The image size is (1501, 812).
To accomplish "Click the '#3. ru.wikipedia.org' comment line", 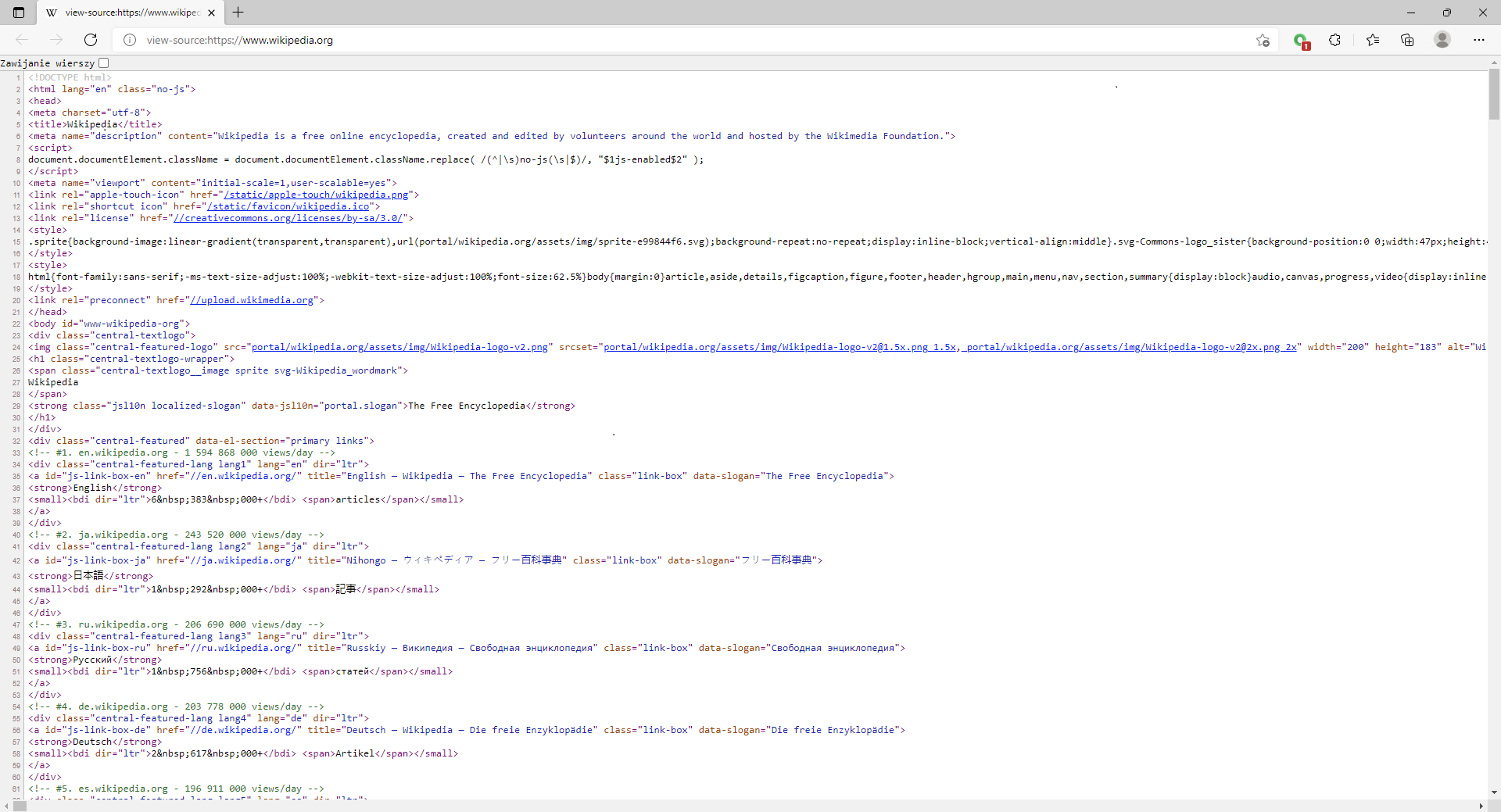I will 177,624.
